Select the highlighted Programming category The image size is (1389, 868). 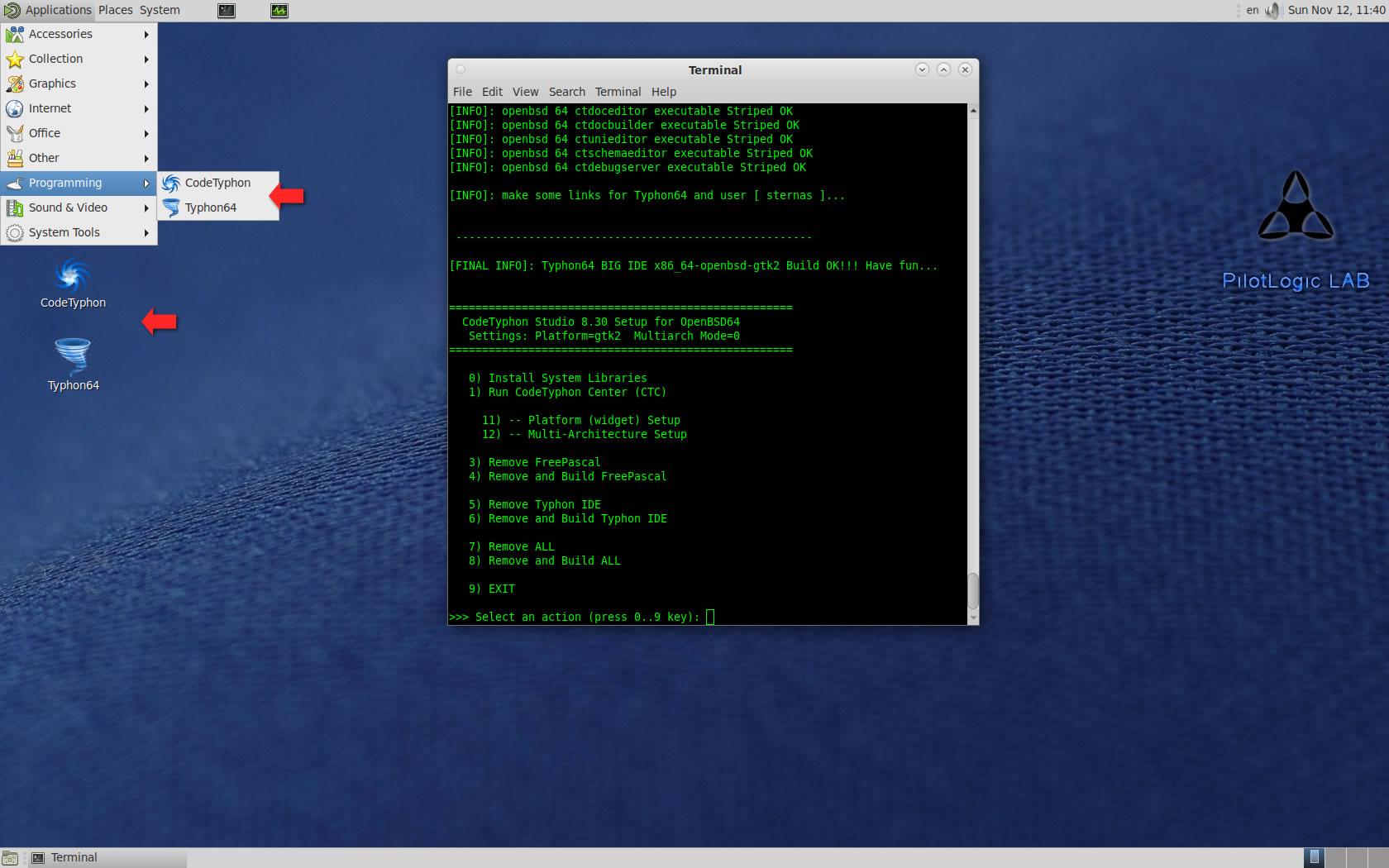[79, 183]
